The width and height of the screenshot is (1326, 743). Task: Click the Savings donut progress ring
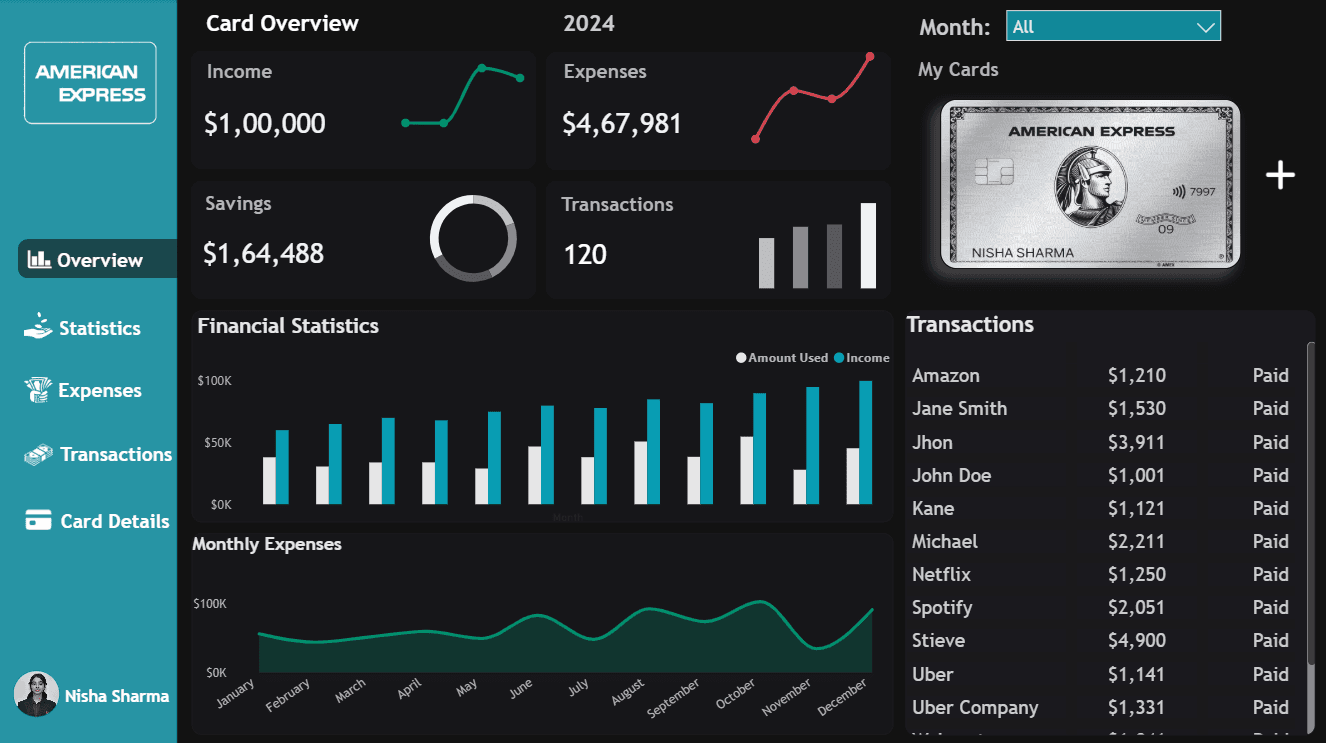pyautogui.click(x=473, y=239)
